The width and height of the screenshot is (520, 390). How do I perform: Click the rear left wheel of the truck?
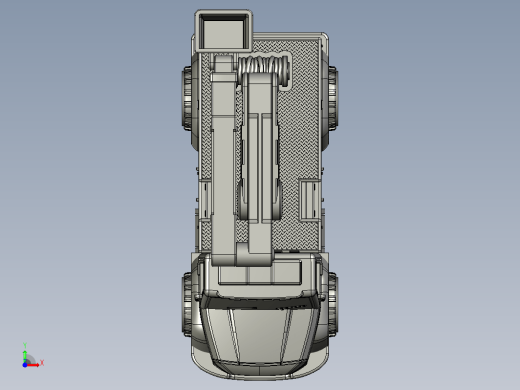[x=187, y=99]
